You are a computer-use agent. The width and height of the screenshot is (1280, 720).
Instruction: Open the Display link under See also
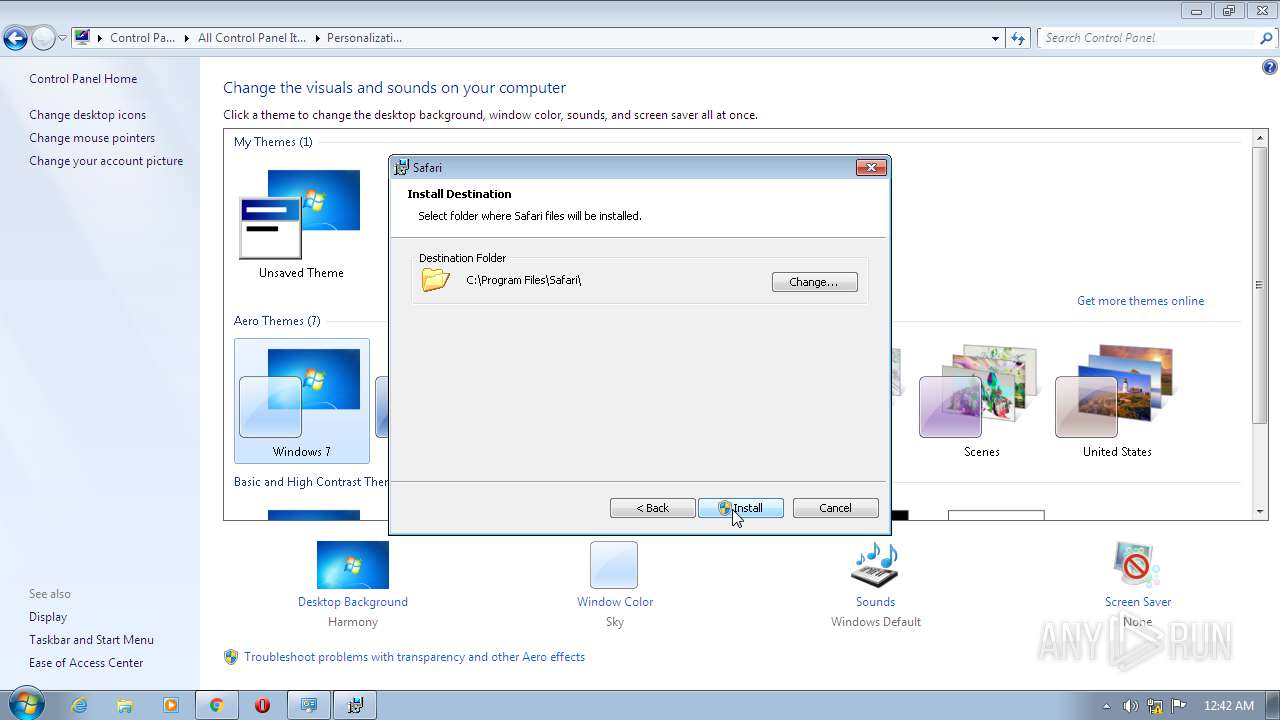click(48, 617)
